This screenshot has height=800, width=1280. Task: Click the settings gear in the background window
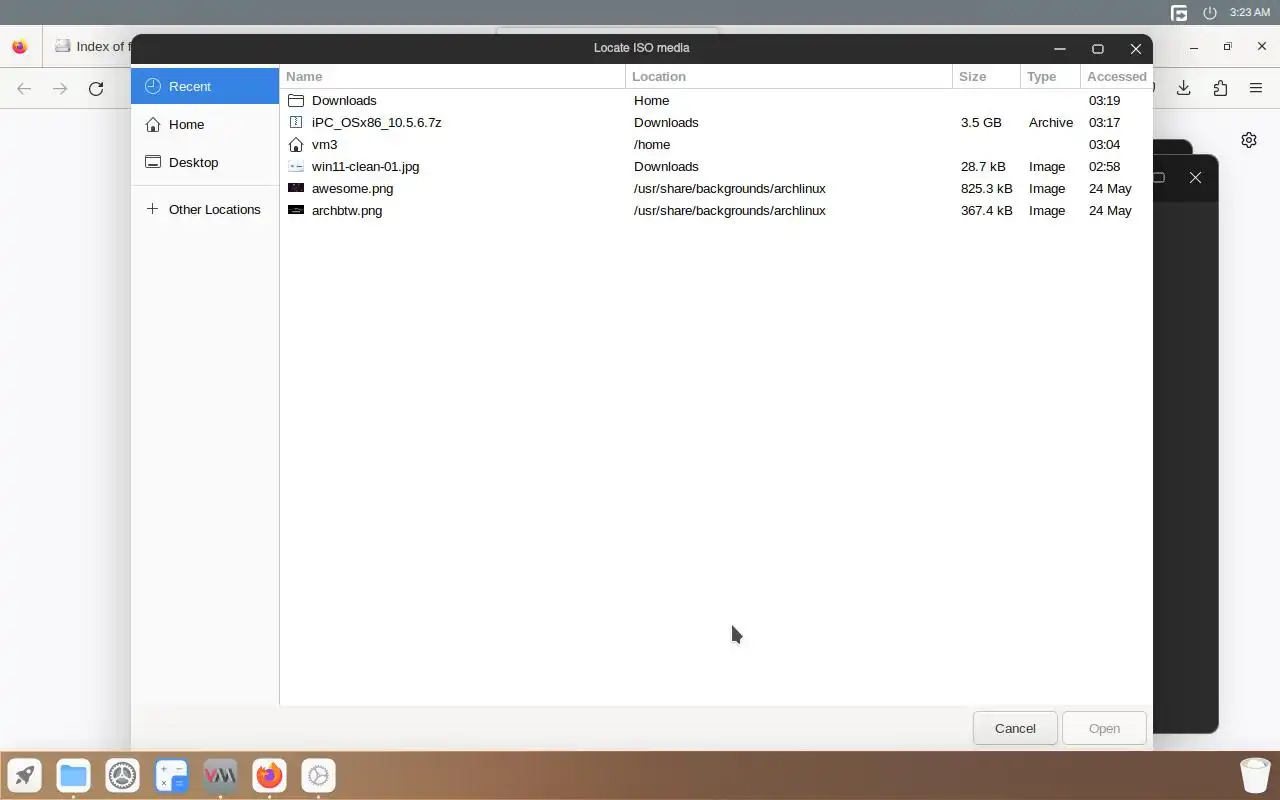[1249, 140]
